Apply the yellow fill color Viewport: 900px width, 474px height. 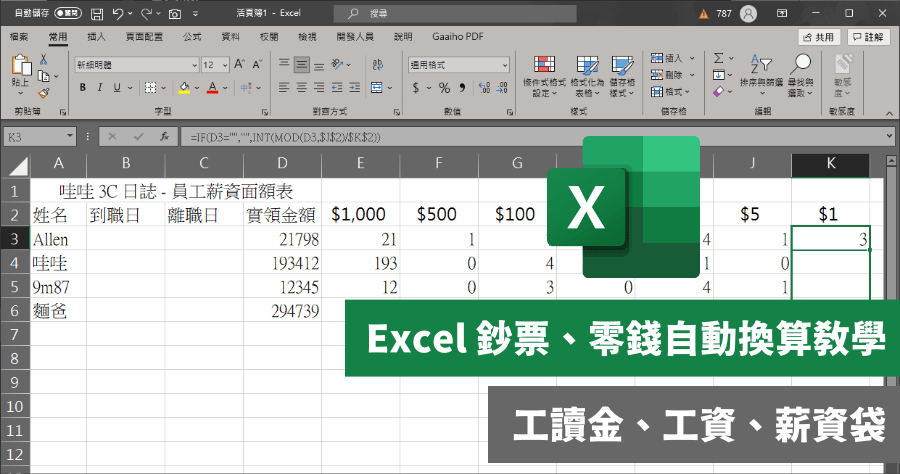tap(184, 87)
